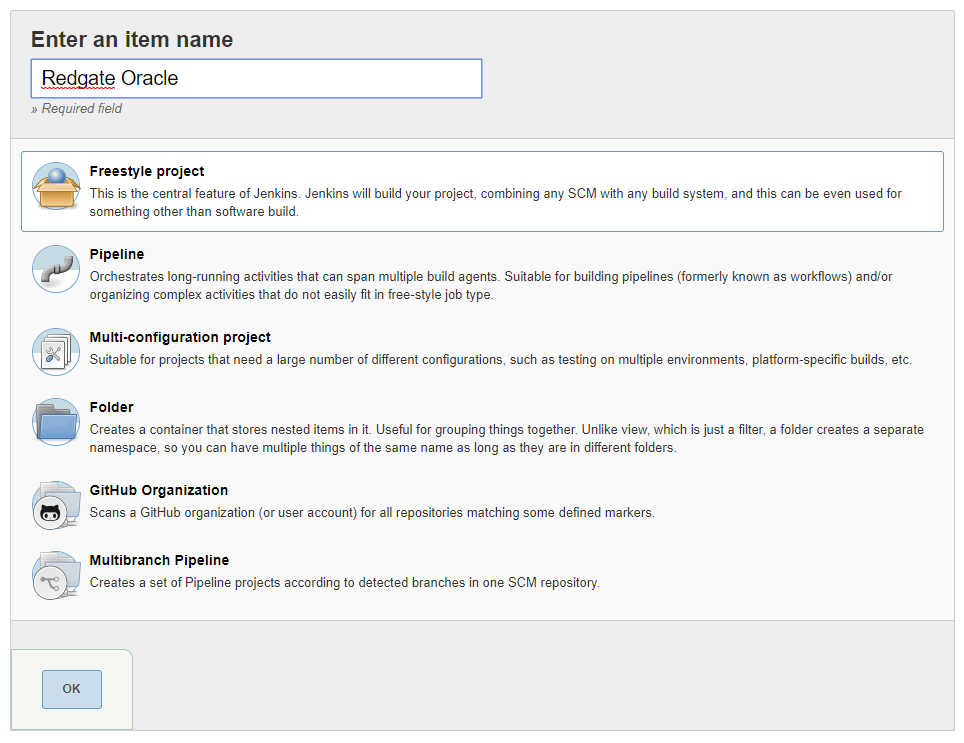Screen dimensions: 964x743
Task: Select the Freestyle project title
Action: tap(147, 171)
